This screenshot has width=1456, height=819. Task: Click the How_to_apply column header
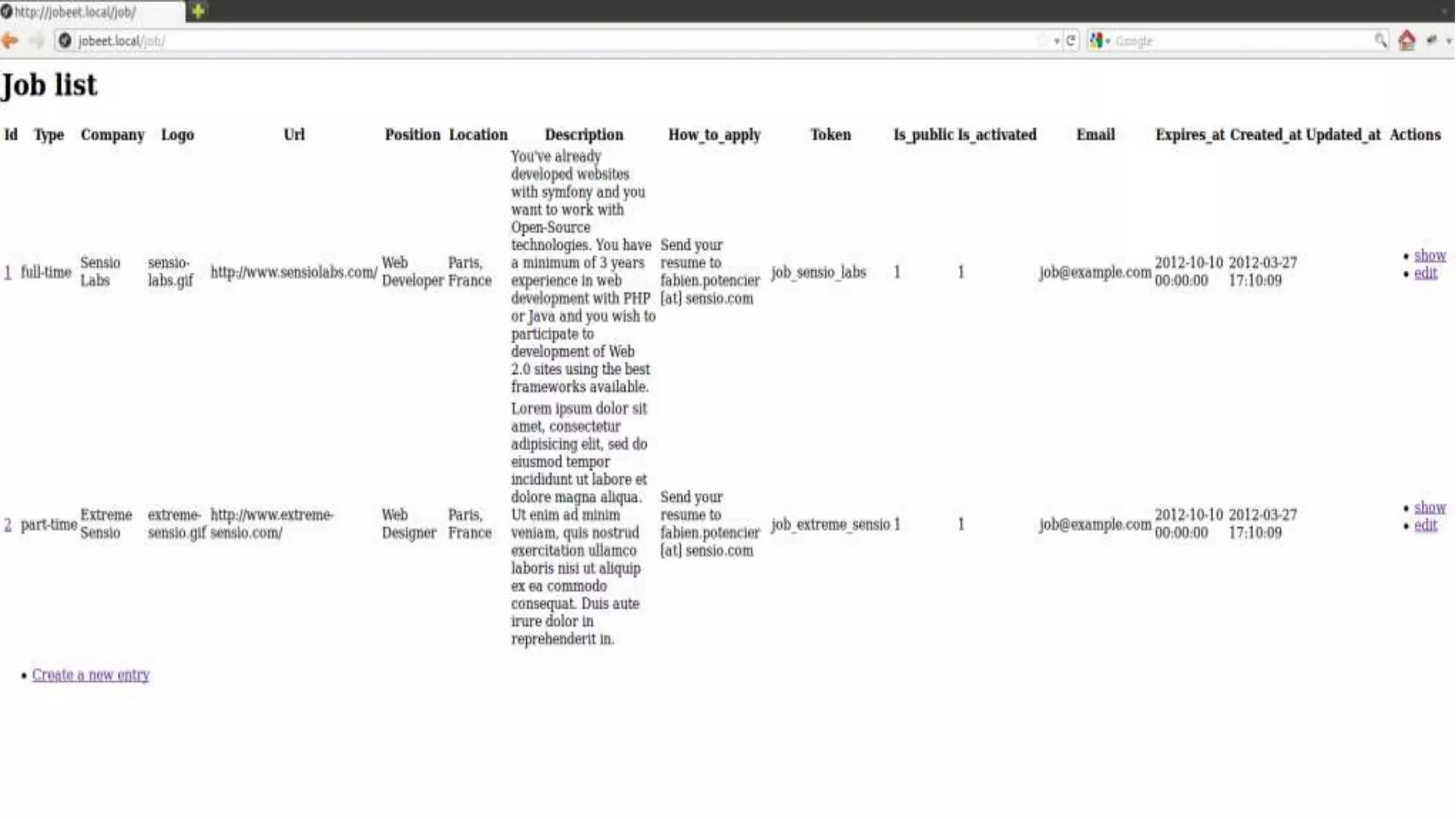pyautogui.click(x=714, y=134)
